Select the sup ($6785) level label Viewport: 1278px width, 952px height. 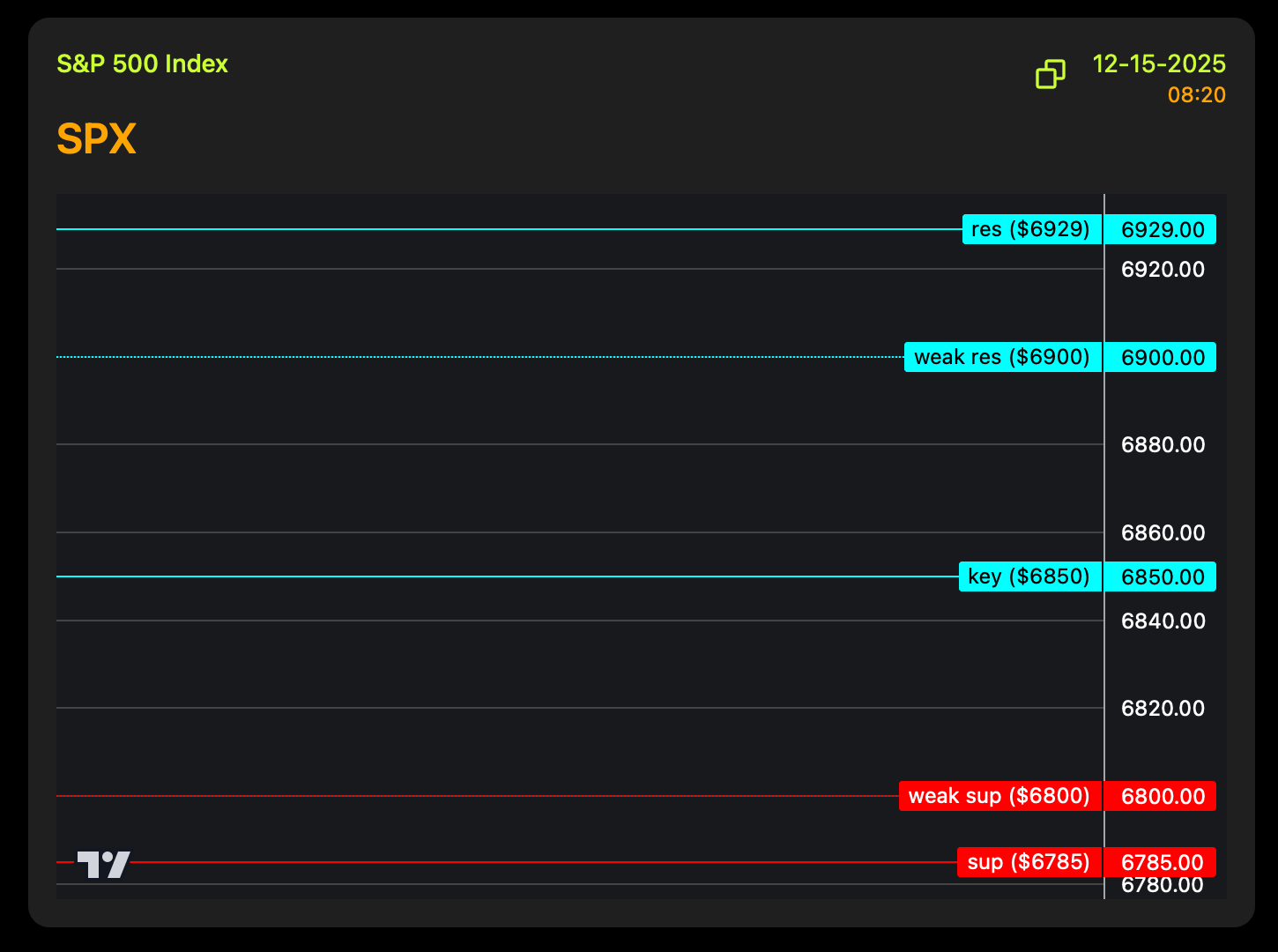tap(1029, 862)
